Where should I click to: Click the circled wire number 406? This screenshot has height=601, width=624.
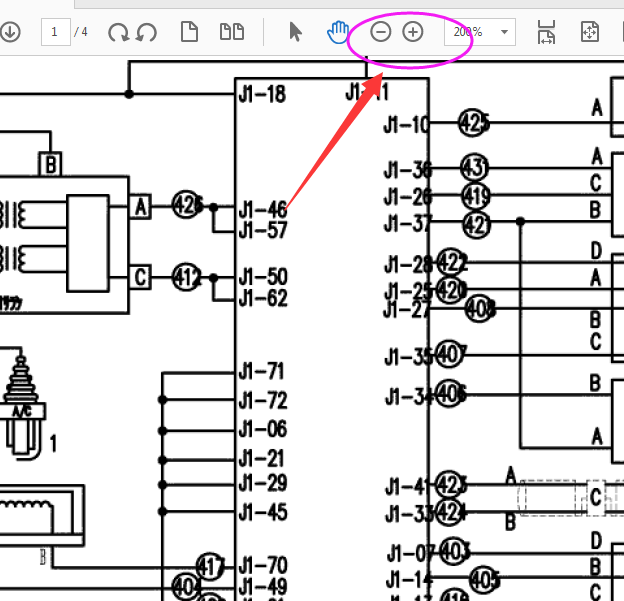tap(450, 394)
